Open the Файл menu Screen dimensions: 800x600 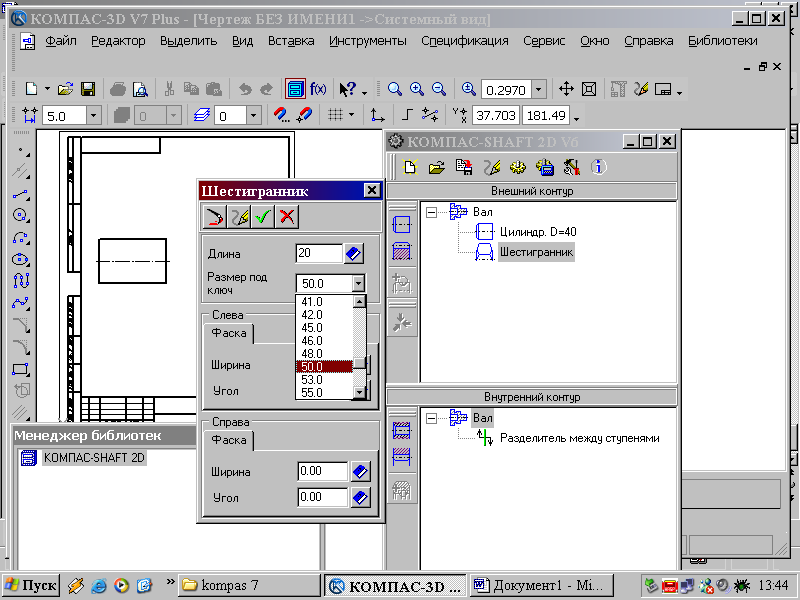pos(61,41)
